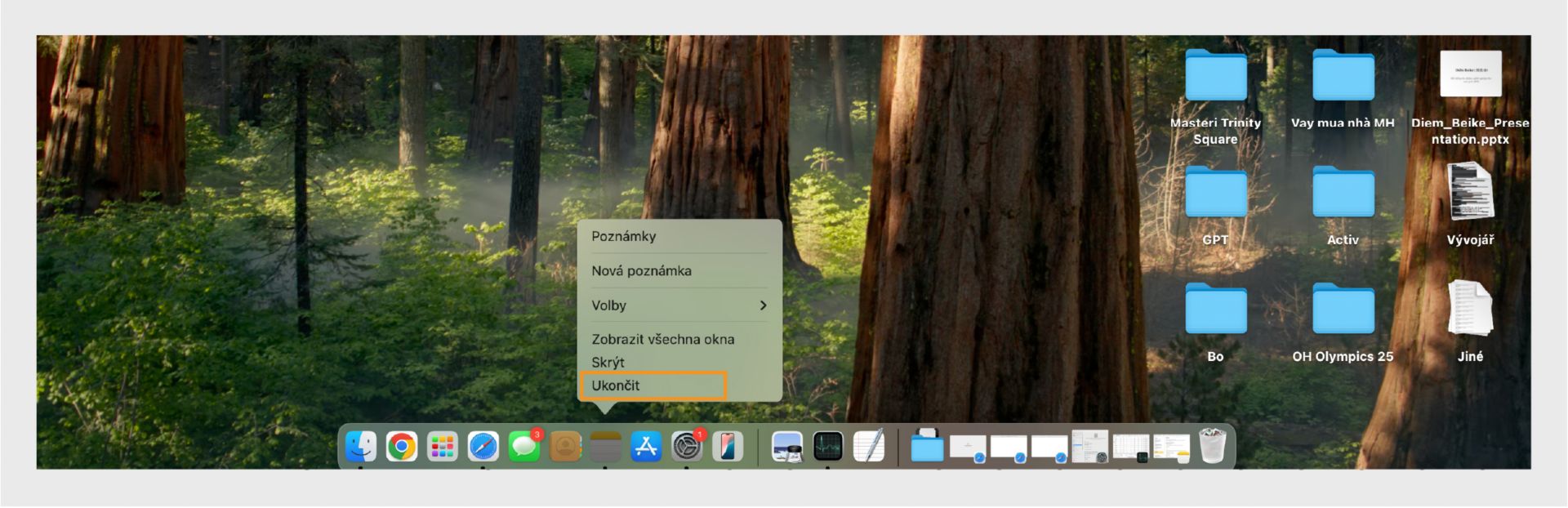Select the GPT folder on desktop

(1215, 206)
